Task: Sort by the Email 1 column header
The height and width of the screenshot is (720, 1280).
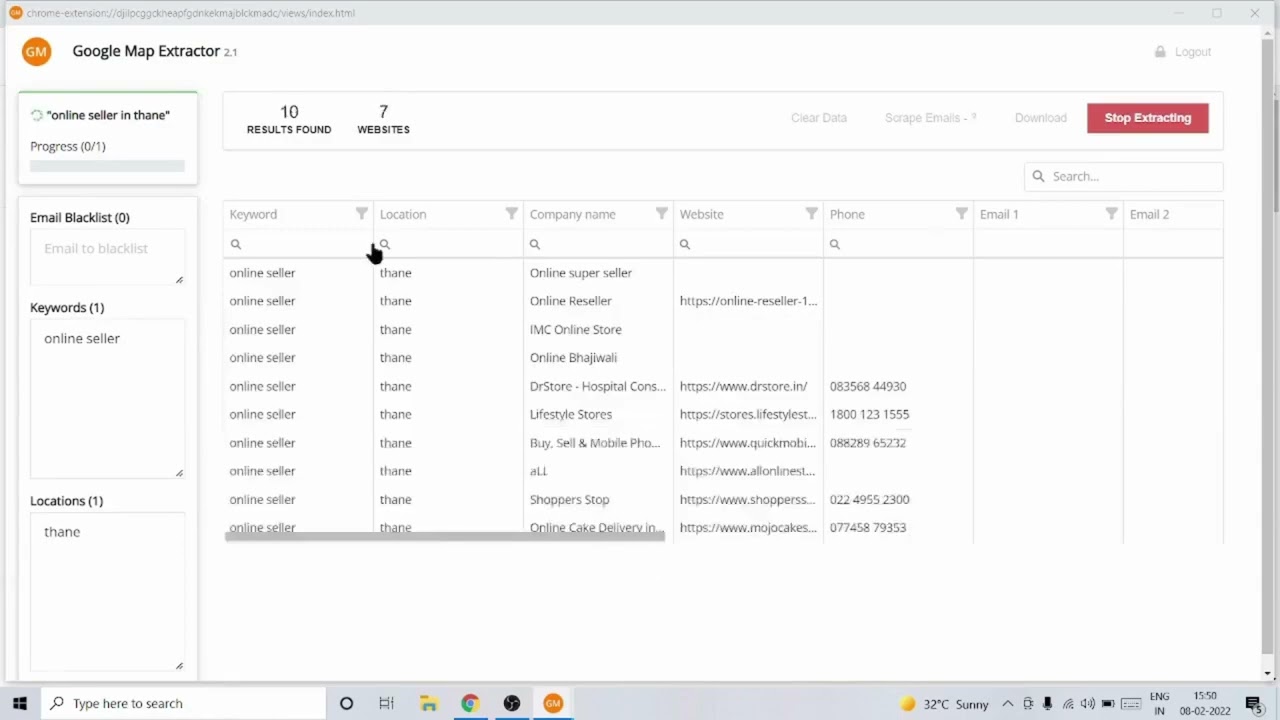Action: 999,214
